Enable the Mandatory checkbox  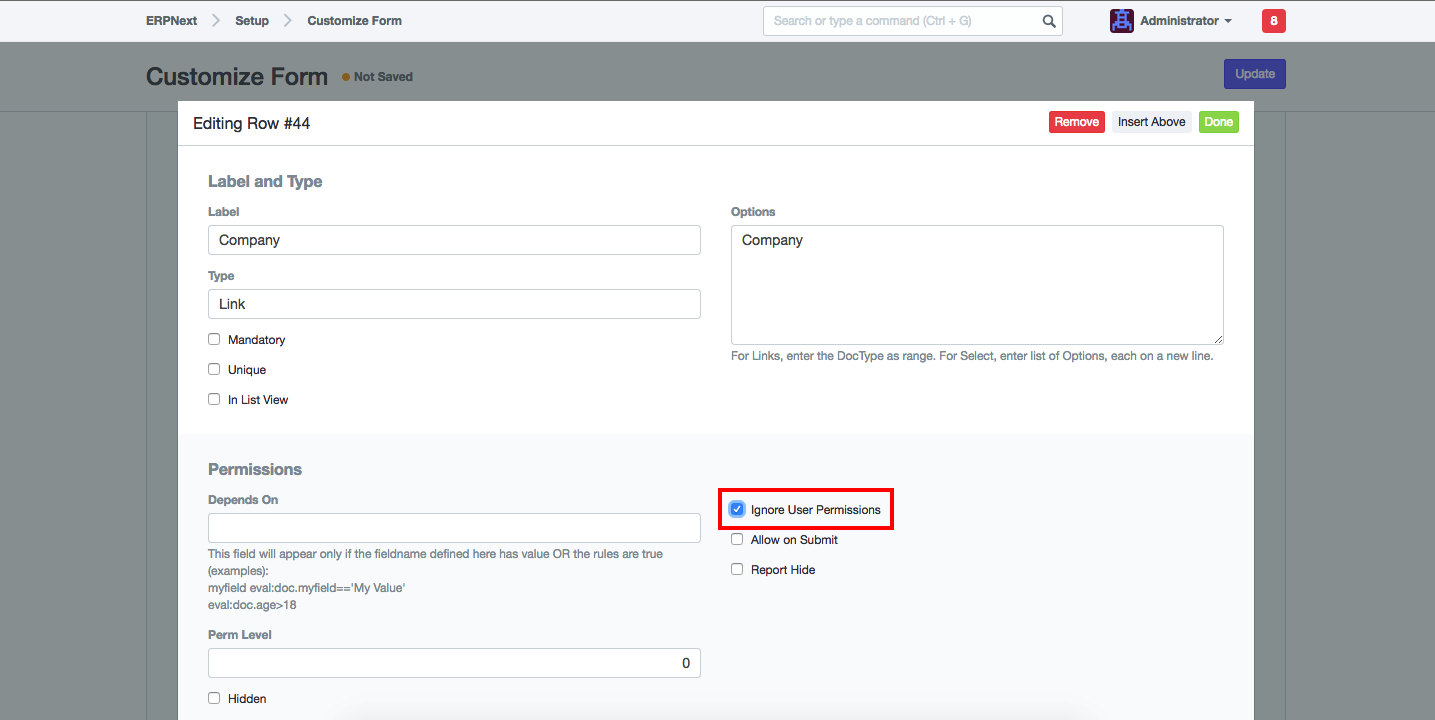[x=214, y=340]
